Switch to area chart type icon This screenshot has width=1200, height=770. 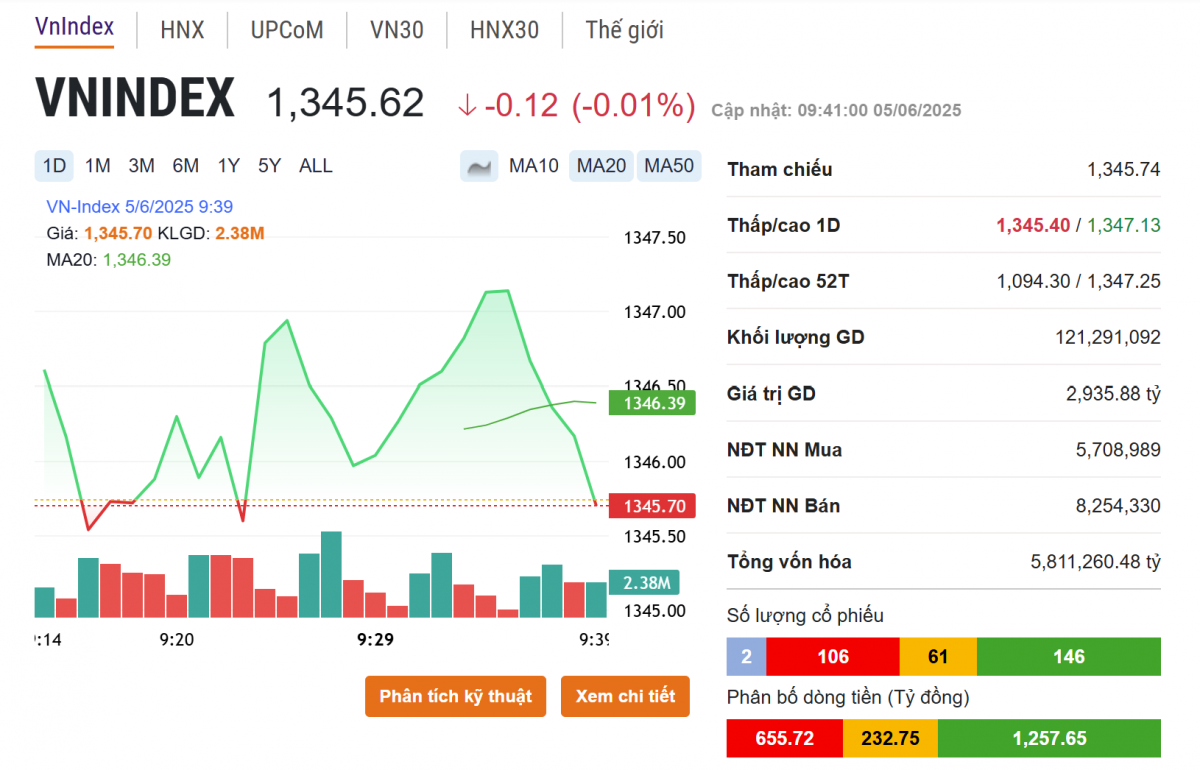pyautogui.click(x=479, y=166)
